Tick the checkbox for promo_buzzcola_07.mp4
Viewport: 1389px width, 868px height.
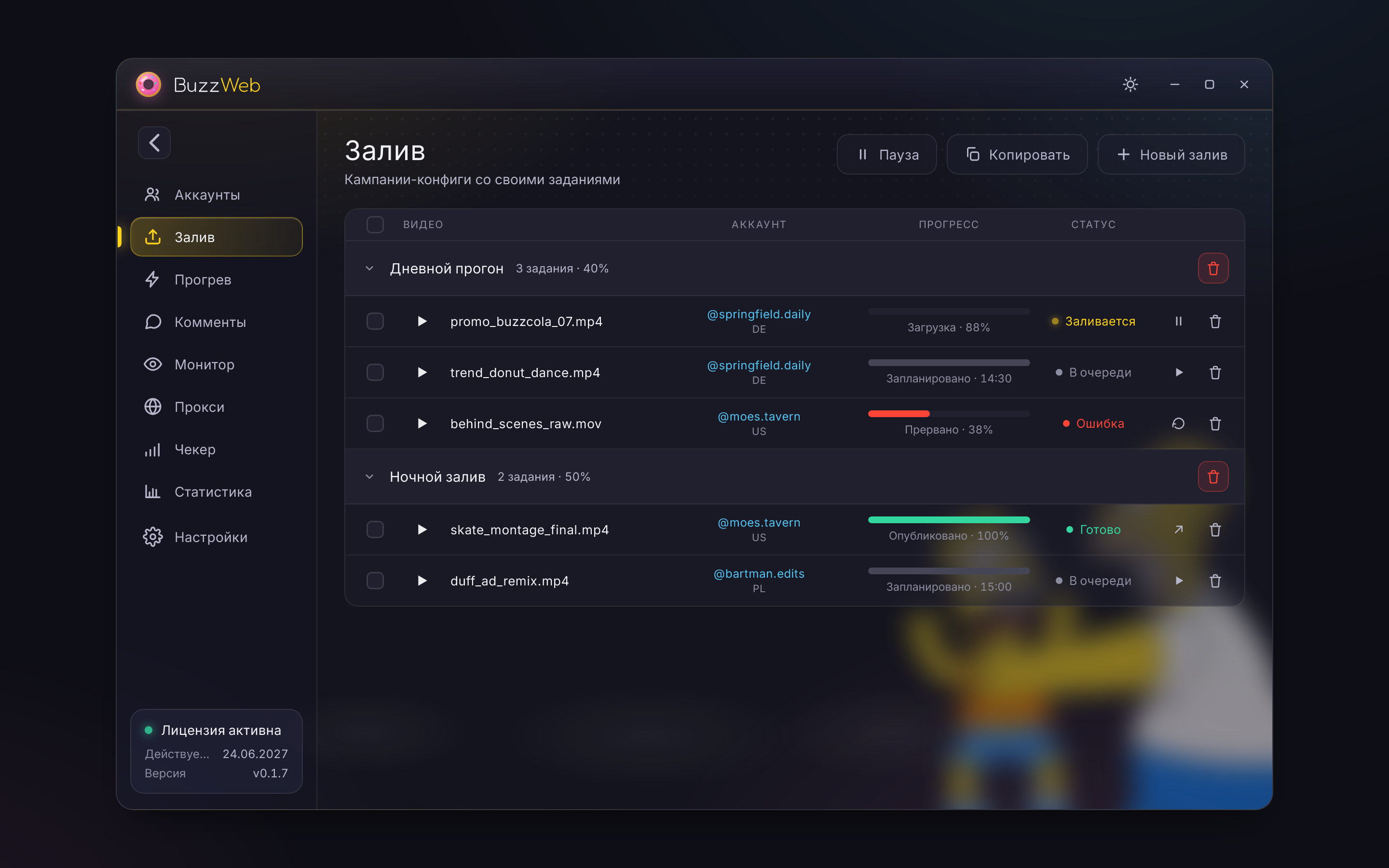375,322
